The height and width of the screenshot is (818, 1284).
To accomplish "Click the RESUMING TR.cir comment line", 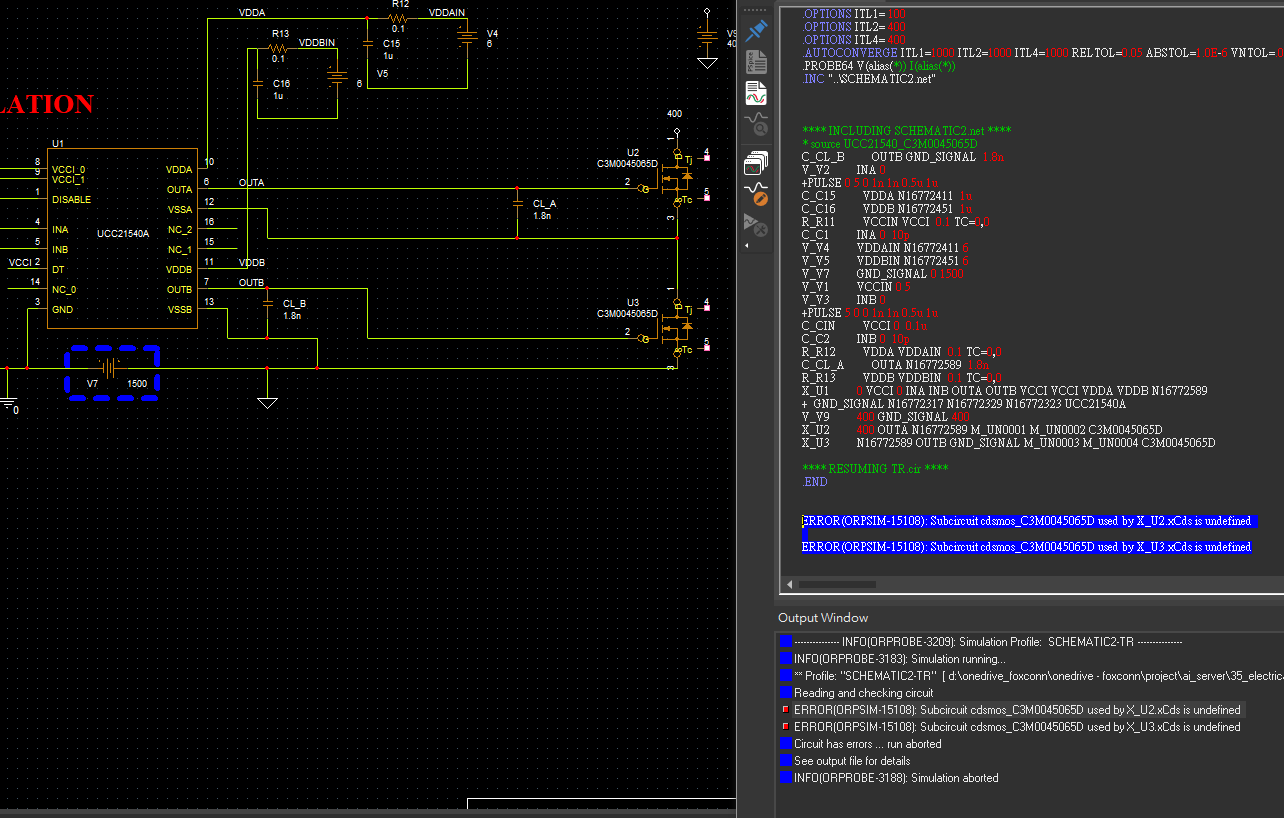I will tap(875, 469).
